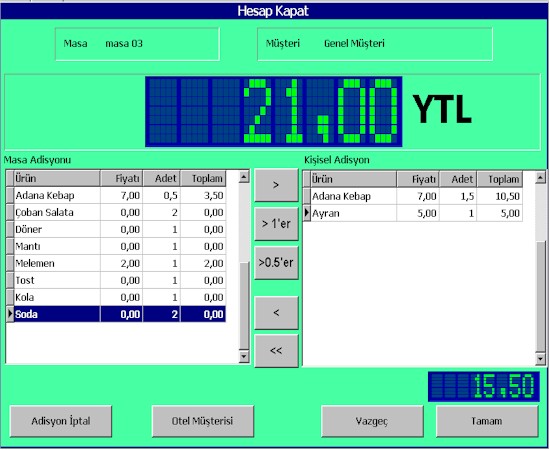
Task: Click the single '>' transfer button
Action: pos(276,185)
